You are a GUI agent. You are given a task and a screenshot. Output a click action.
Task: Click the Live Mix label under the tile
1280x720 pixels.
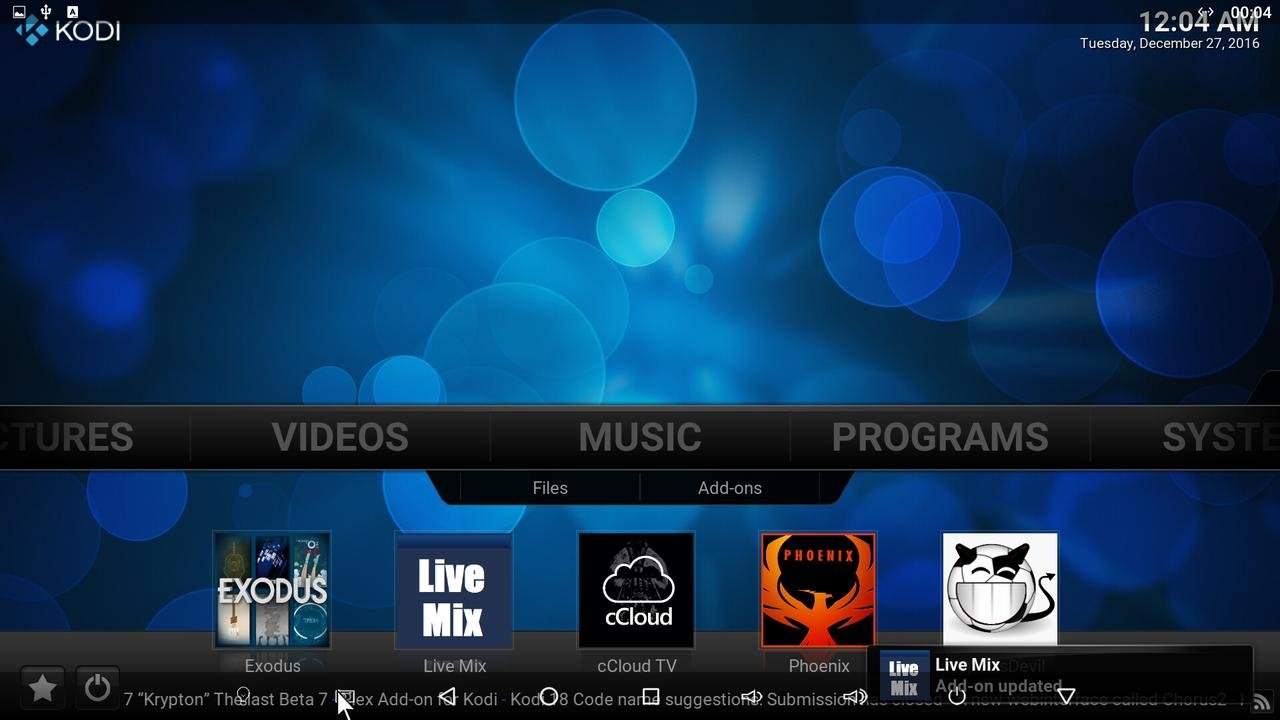pos(454,666)
